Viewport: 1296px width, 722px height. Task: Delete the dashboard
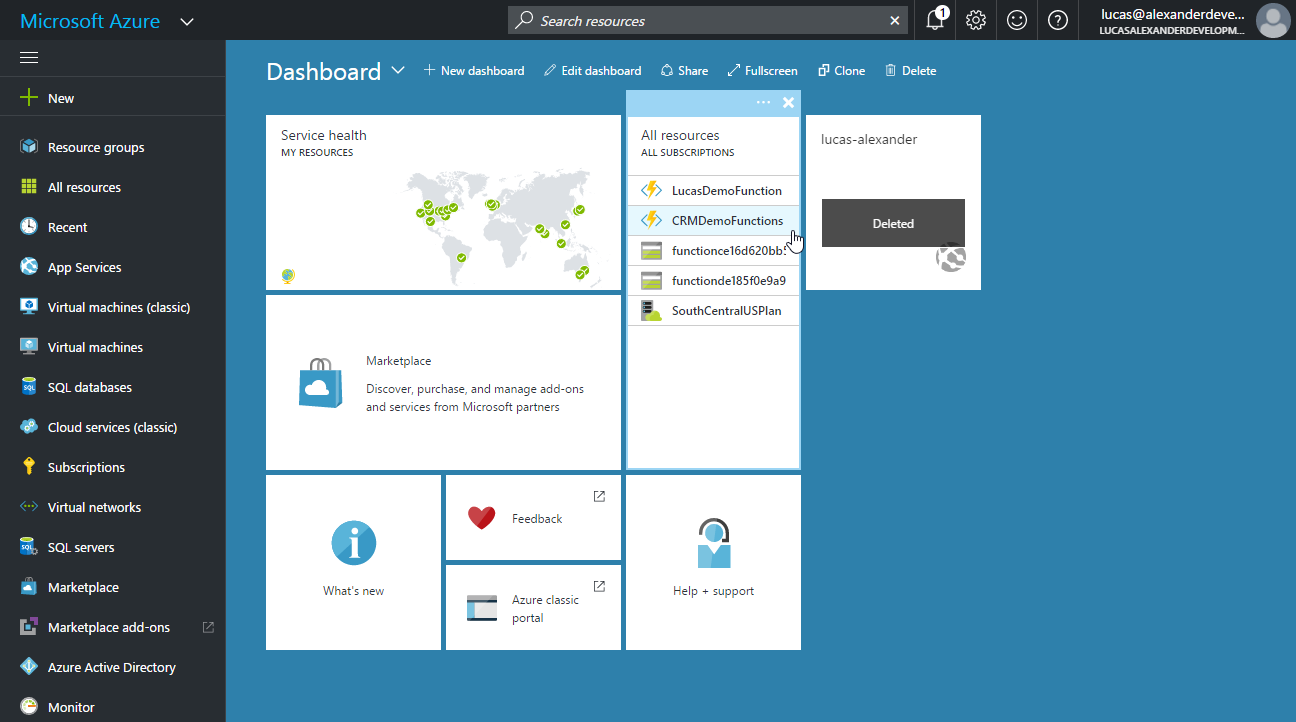tap(910, 71)
